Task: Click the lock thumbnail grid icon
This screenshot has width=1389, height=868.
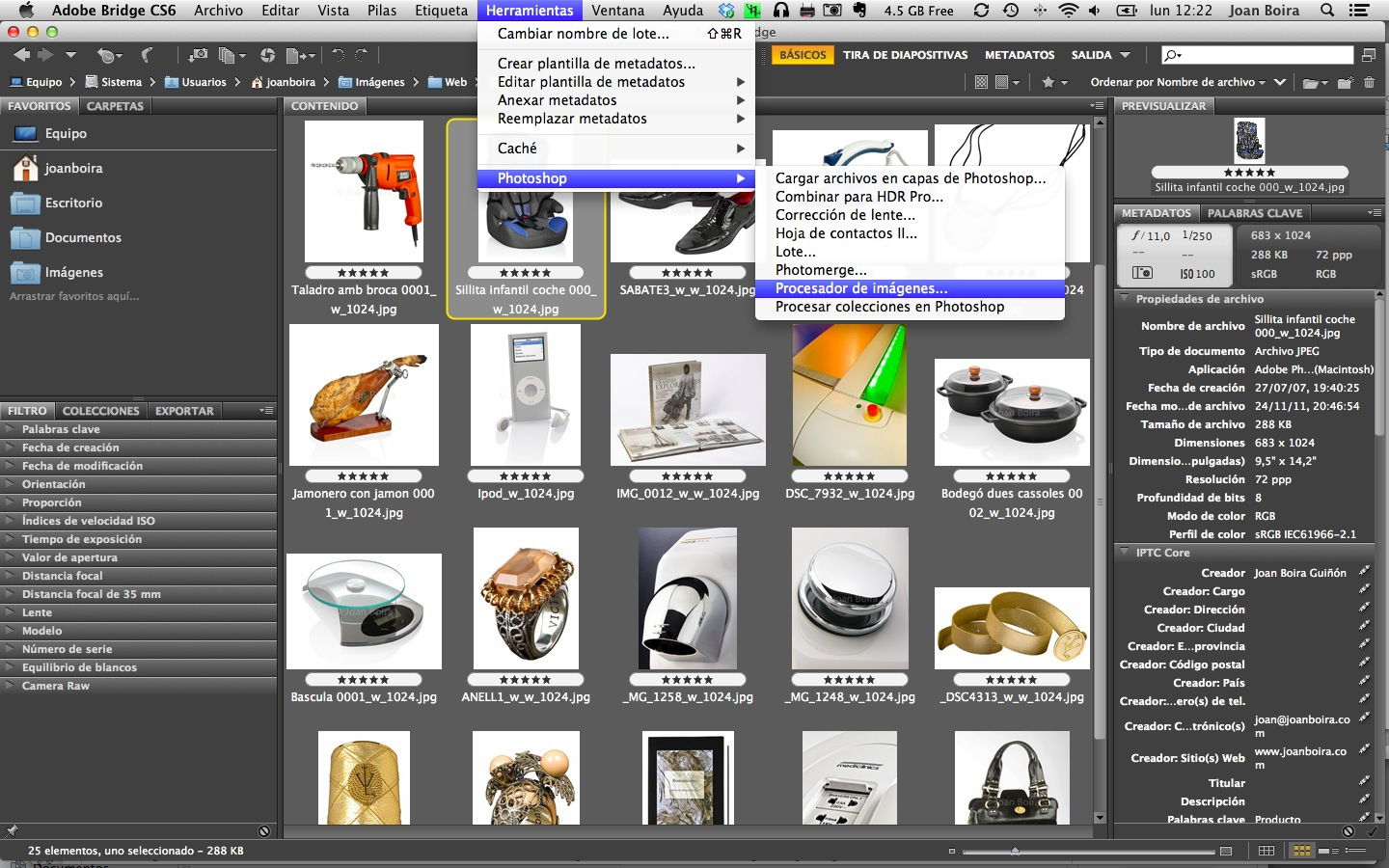Action: [1266, 851]
